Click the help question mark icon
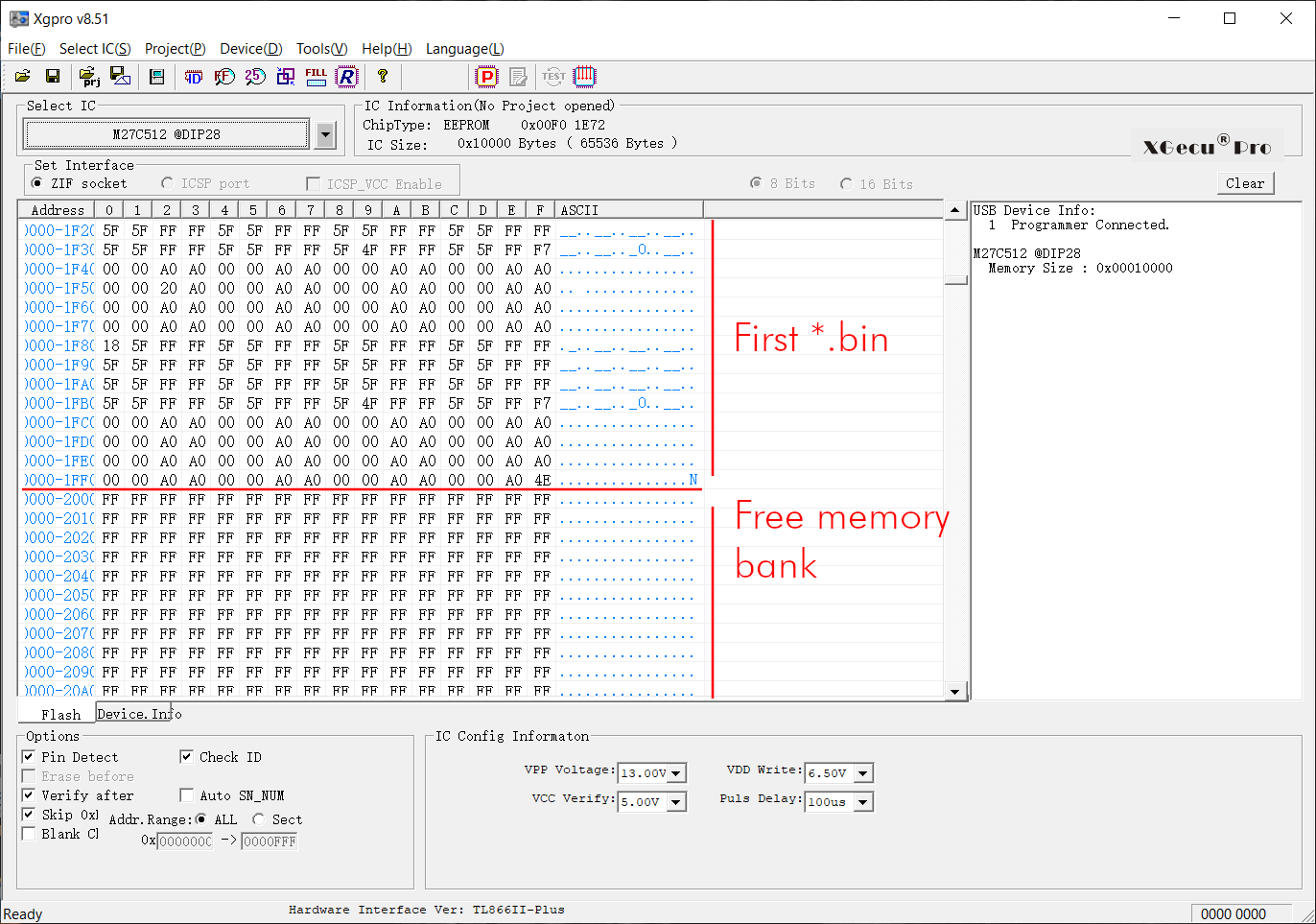The width and height of the screenshot is (1316, 924). pos(383,77)
